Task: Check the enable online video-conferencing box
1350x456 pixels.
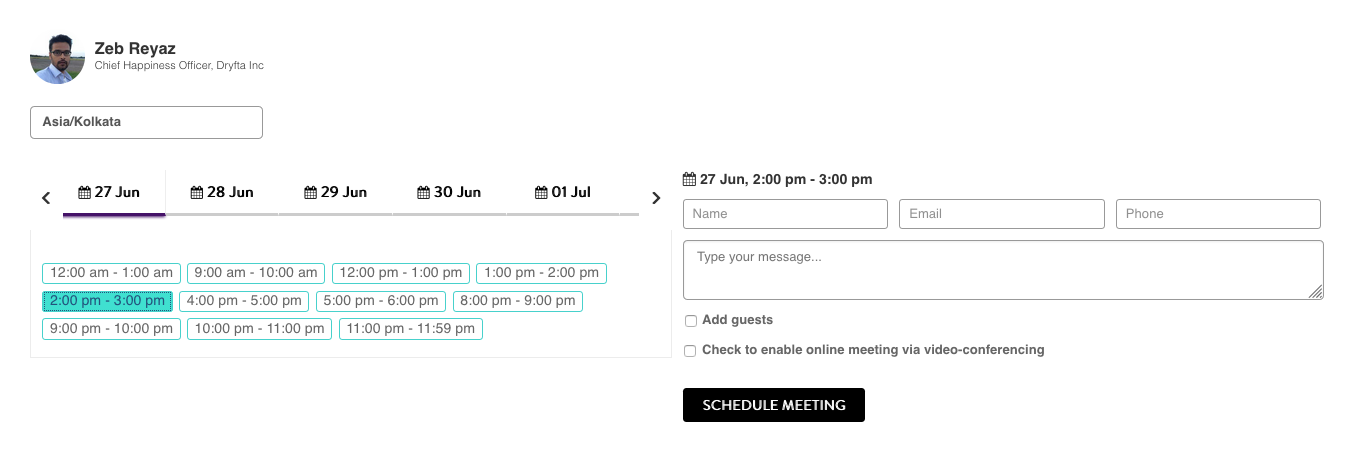Action: coord(691,351)
